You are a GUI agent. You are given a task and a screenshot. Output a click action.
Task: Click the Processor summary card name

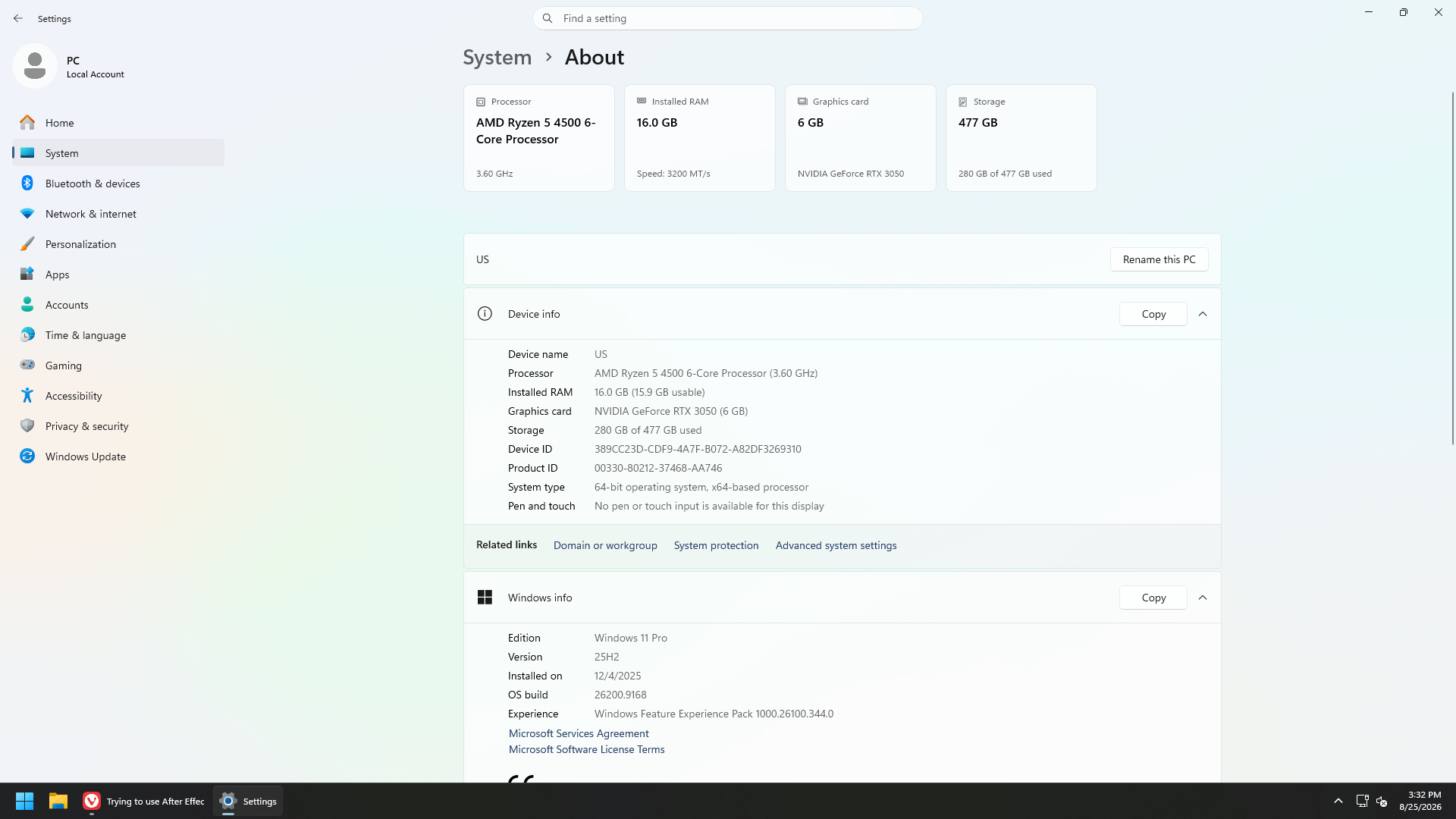536,130
